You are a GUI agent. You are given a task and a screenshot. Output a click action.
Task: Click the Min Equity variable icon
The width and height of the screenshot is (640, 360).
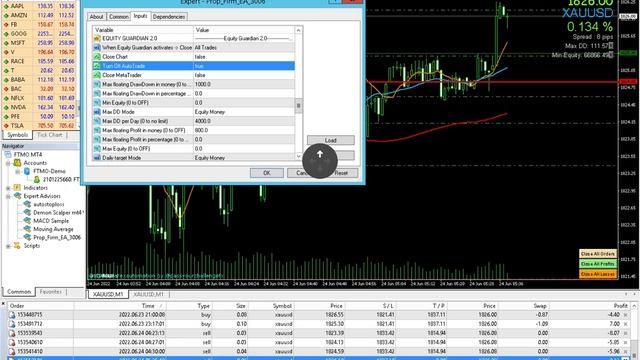97,103
